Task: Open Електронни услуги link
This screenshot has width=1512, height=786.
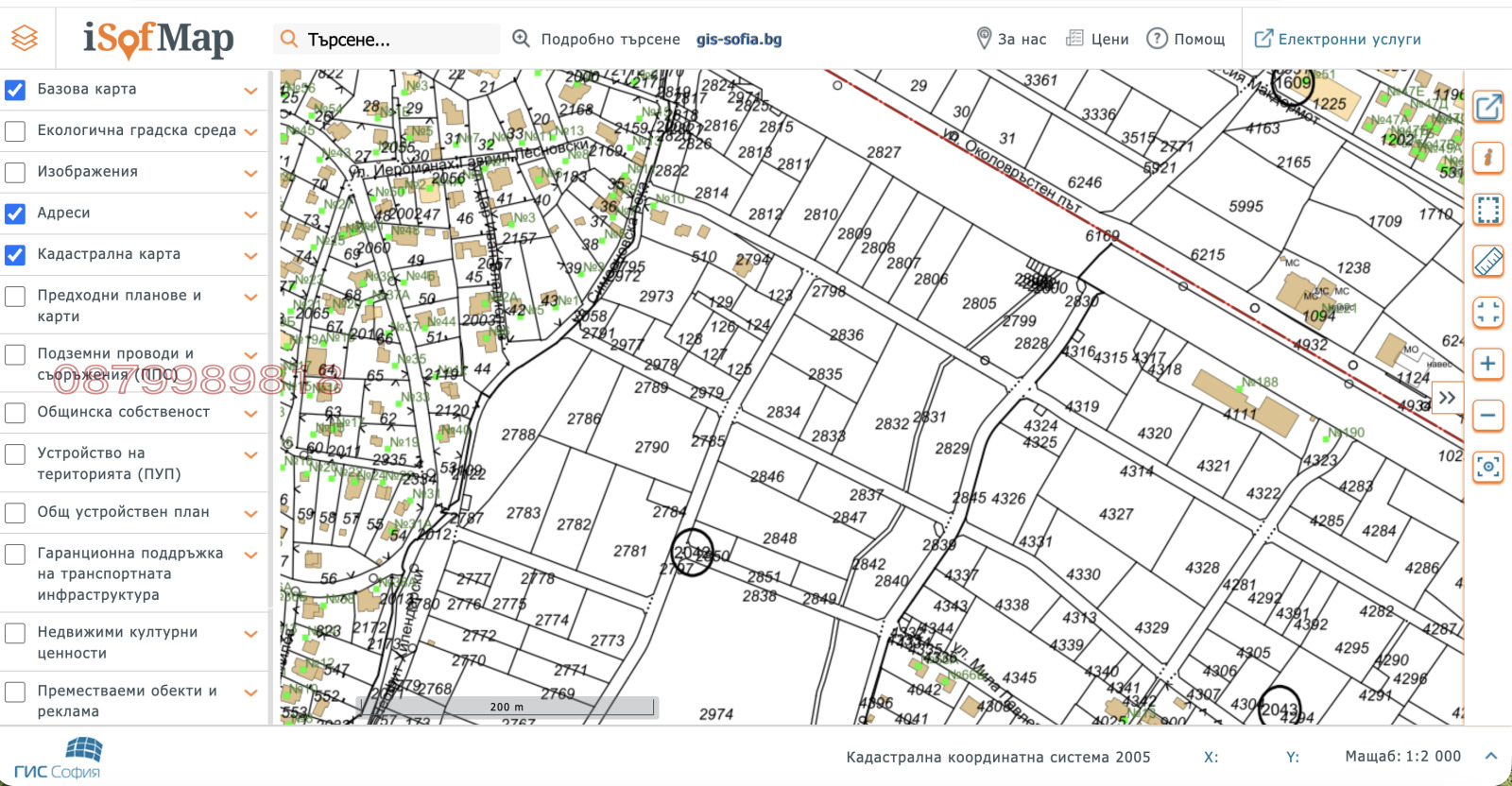Action: point(1337,39)
